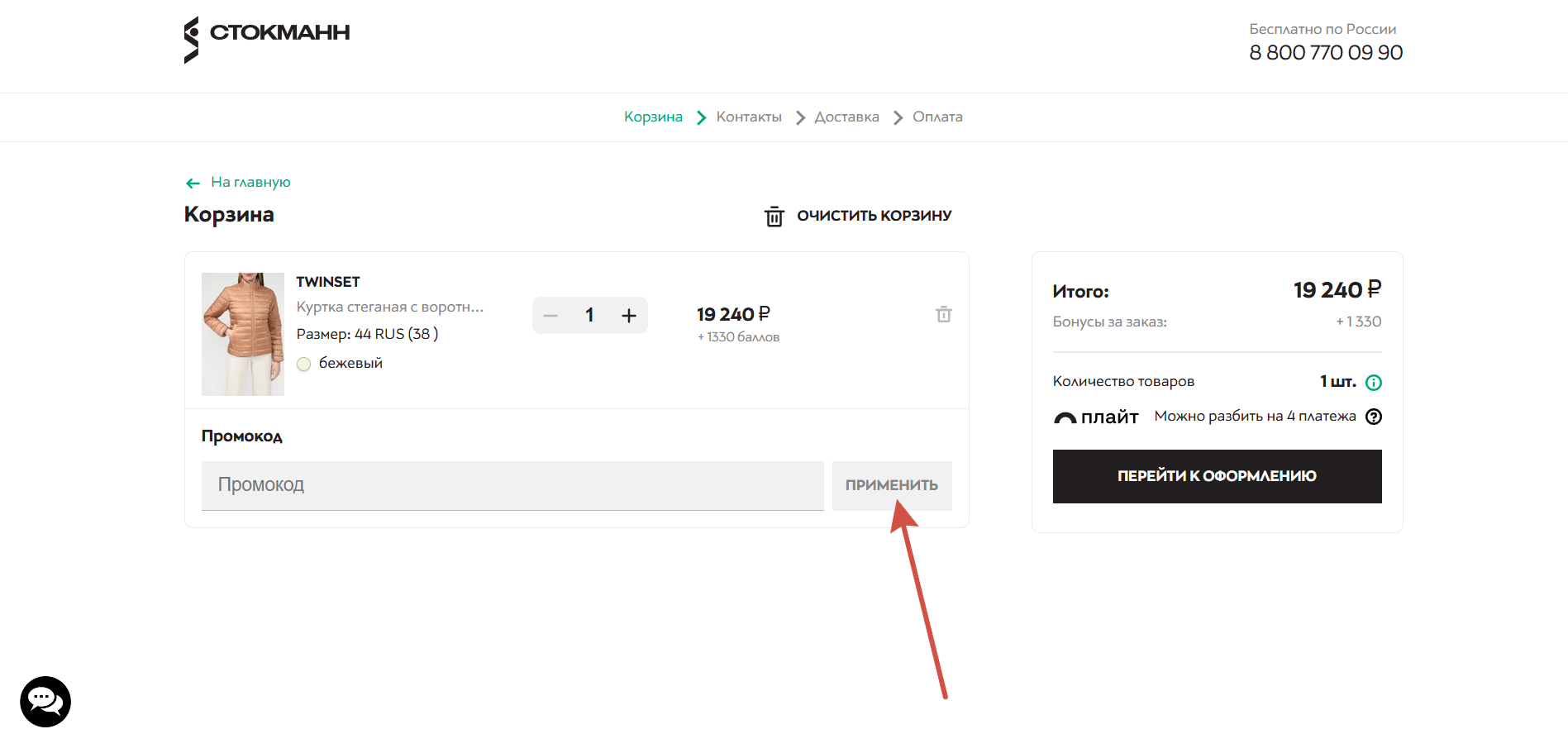The width and height of the screenshot is (1568, 753).
Task: Decrease item quantity with the minus button
Action: [550, 316]
